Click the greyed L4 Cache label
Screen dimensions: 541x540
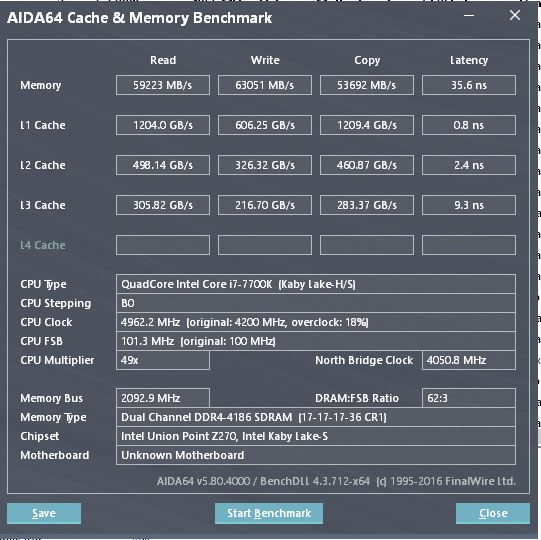pos(43,245)
